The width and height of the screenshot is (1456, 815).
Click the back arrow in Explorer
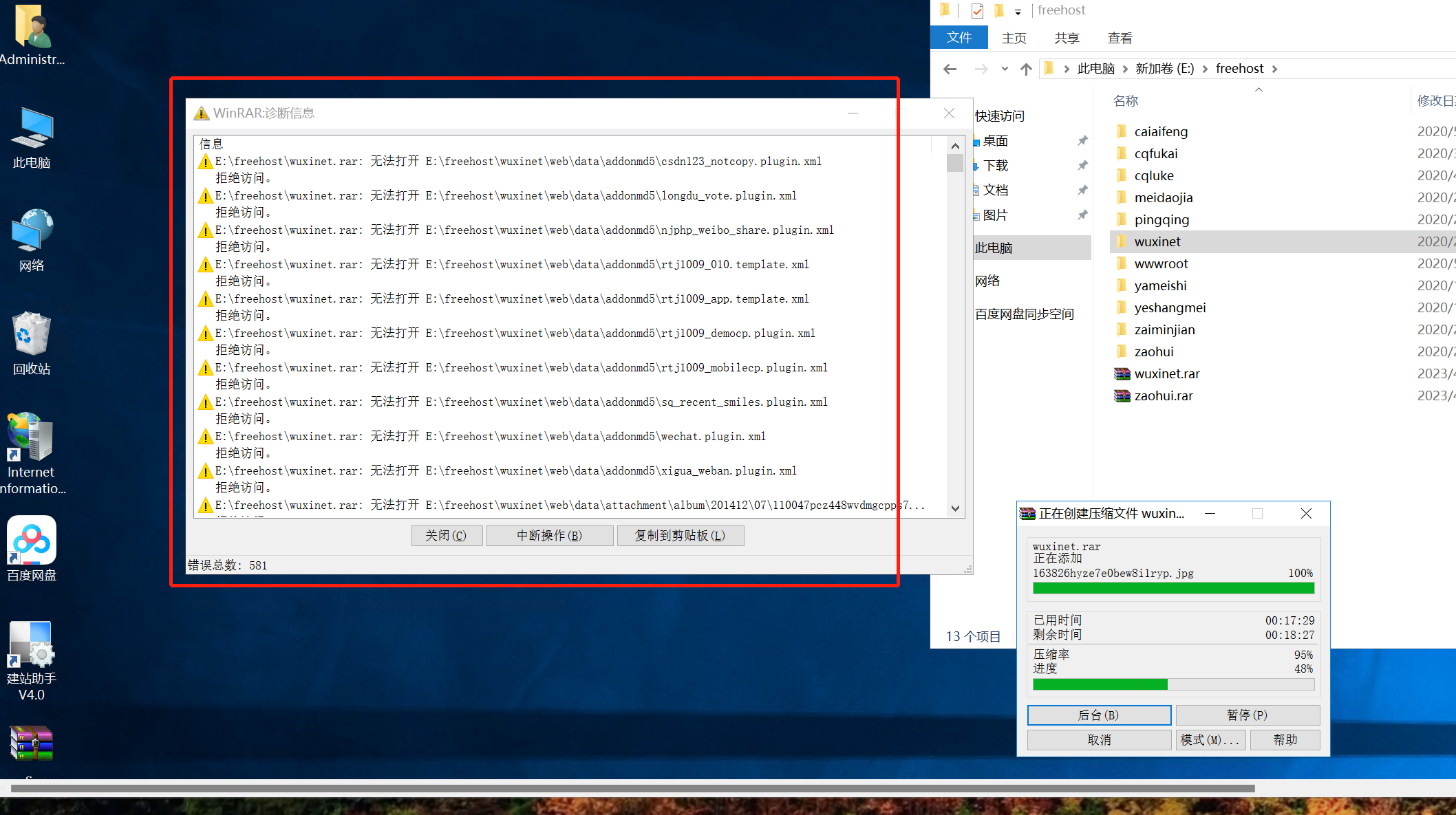point(950,69)
